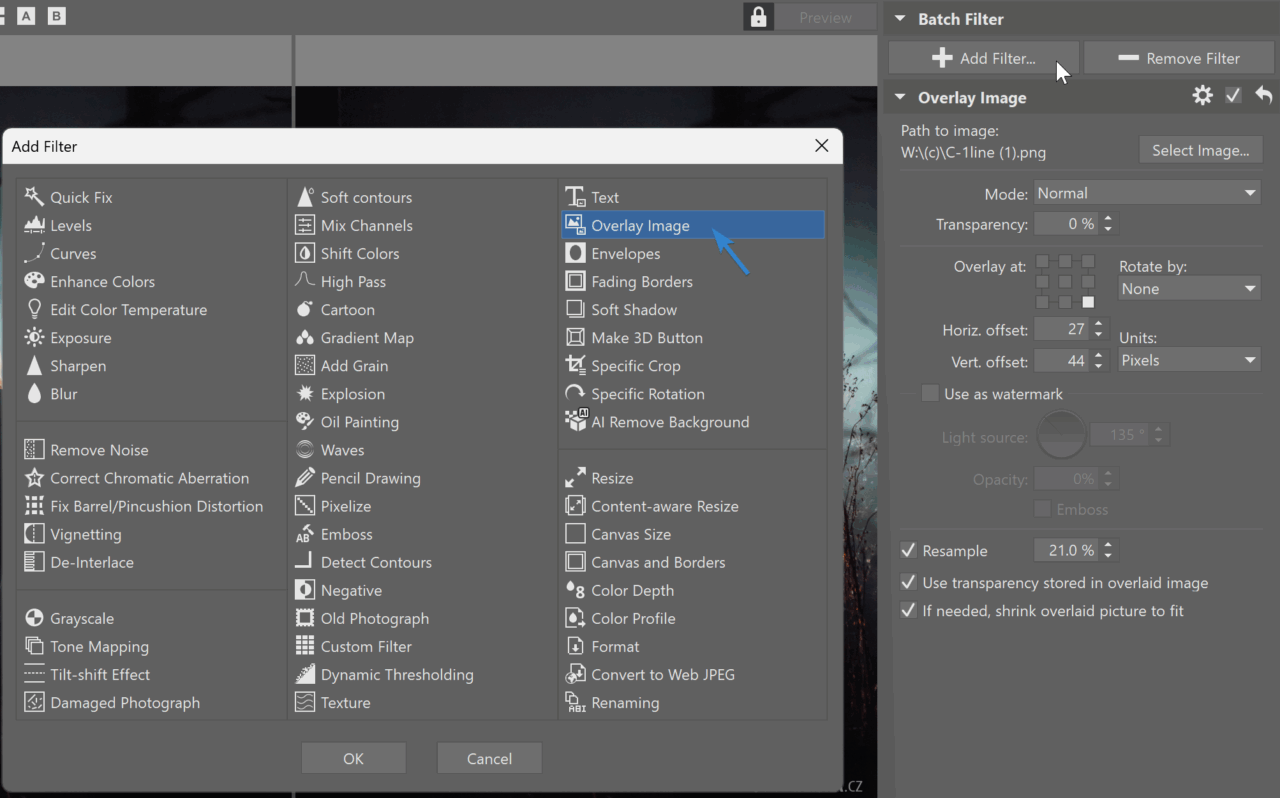Click the Transparency value field
The width and height of the screenshot is (1280, 798).
1067,224
